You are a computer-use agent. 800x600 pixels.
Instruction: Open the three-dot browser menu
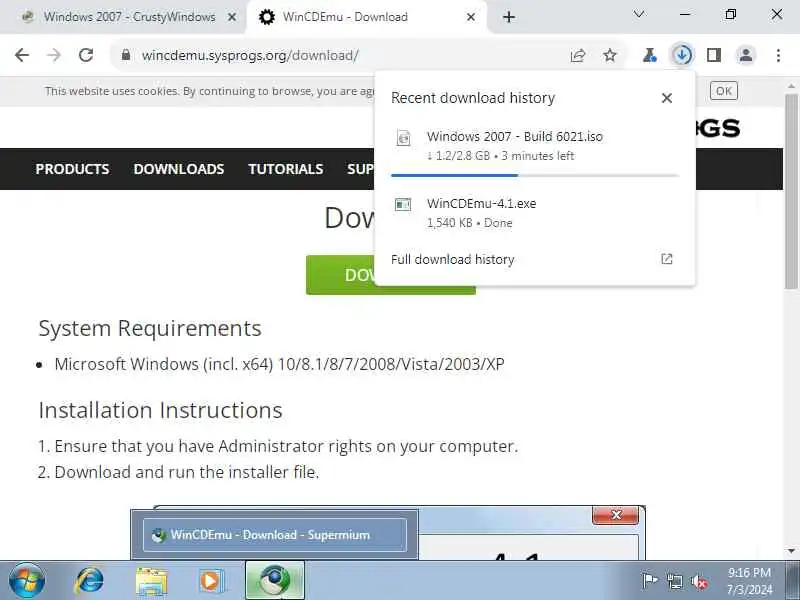click(778, 55)
